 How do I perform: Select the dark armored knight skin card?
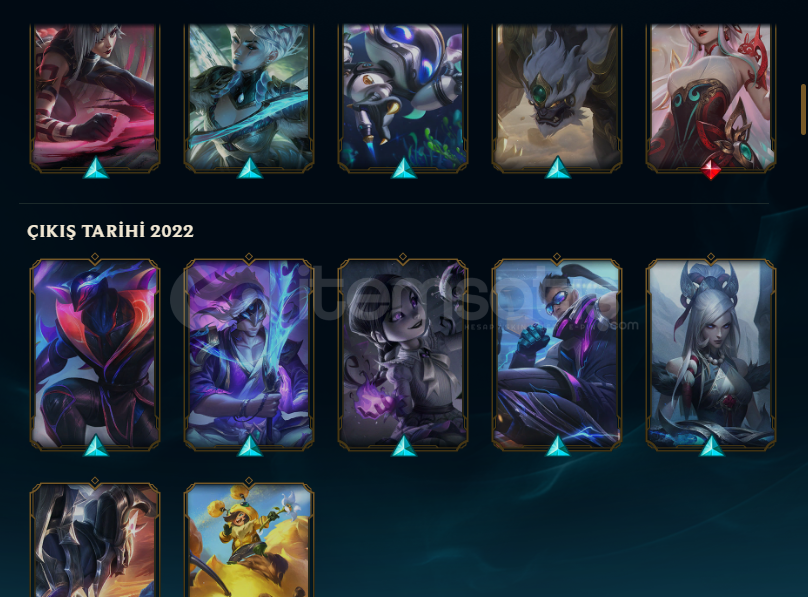click(95, 540)
